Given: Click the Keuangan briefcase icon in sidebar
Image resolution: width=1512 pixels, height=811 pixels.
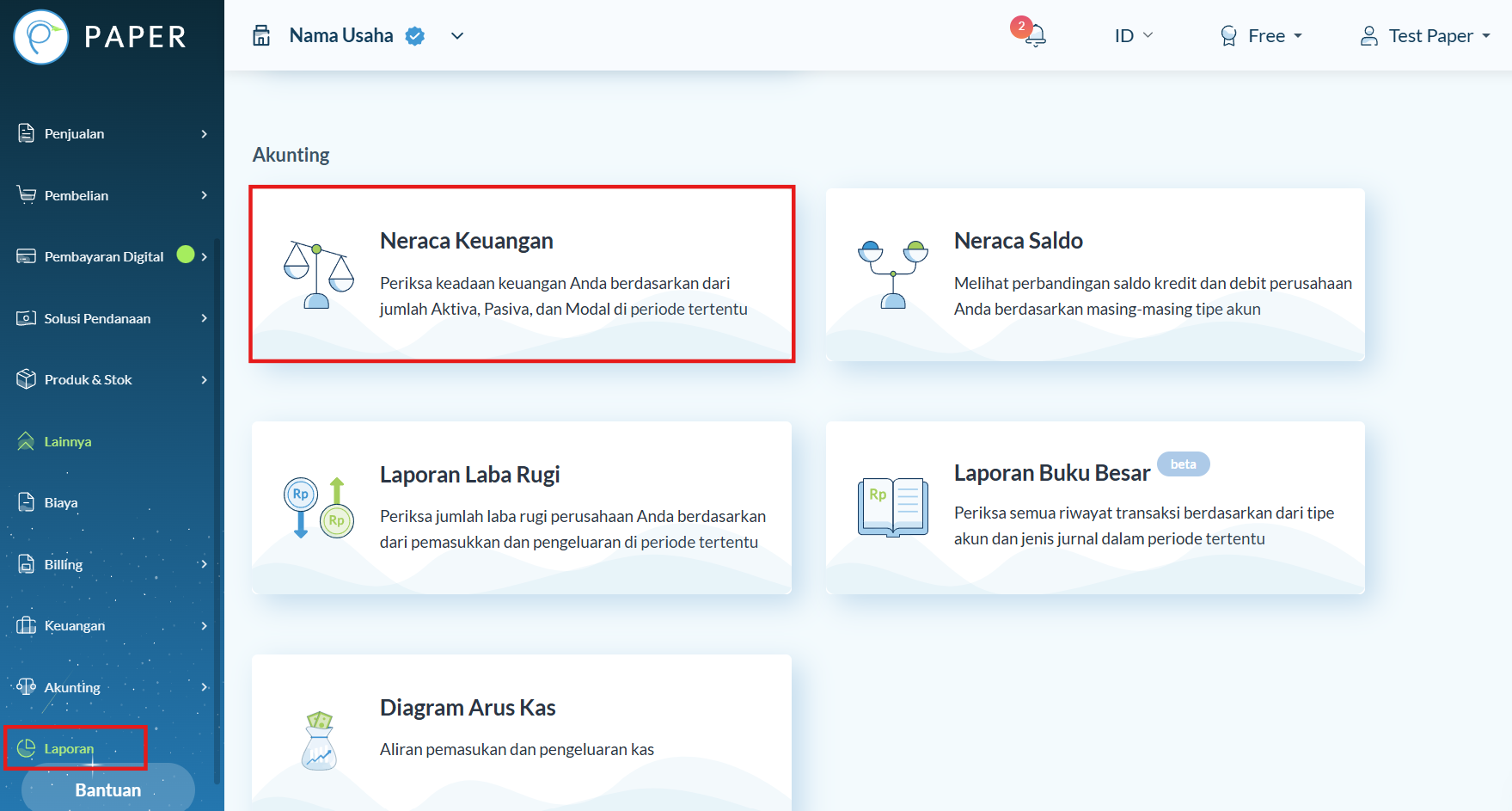Looking at the screenshot, I should (x=27, y=625).
